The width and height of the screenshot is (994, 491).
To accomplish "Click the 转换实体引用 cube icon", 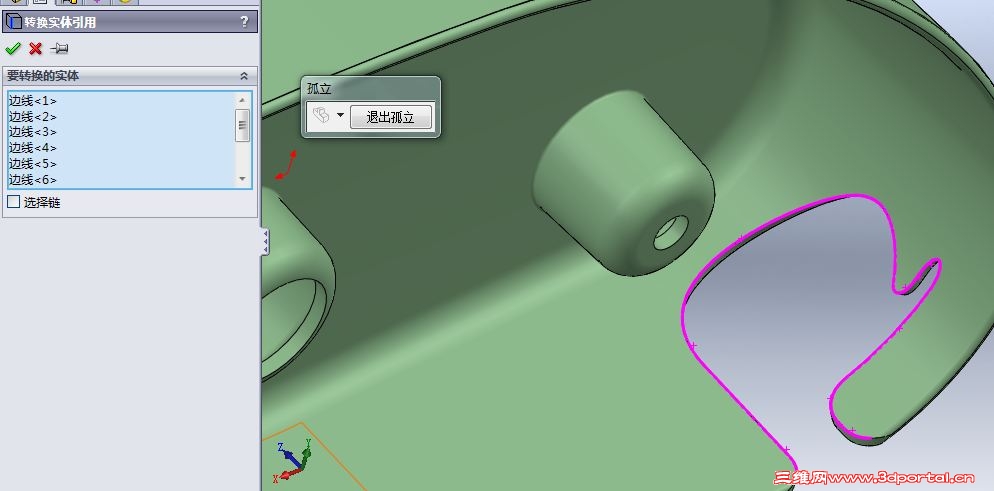I will point(13,22).
